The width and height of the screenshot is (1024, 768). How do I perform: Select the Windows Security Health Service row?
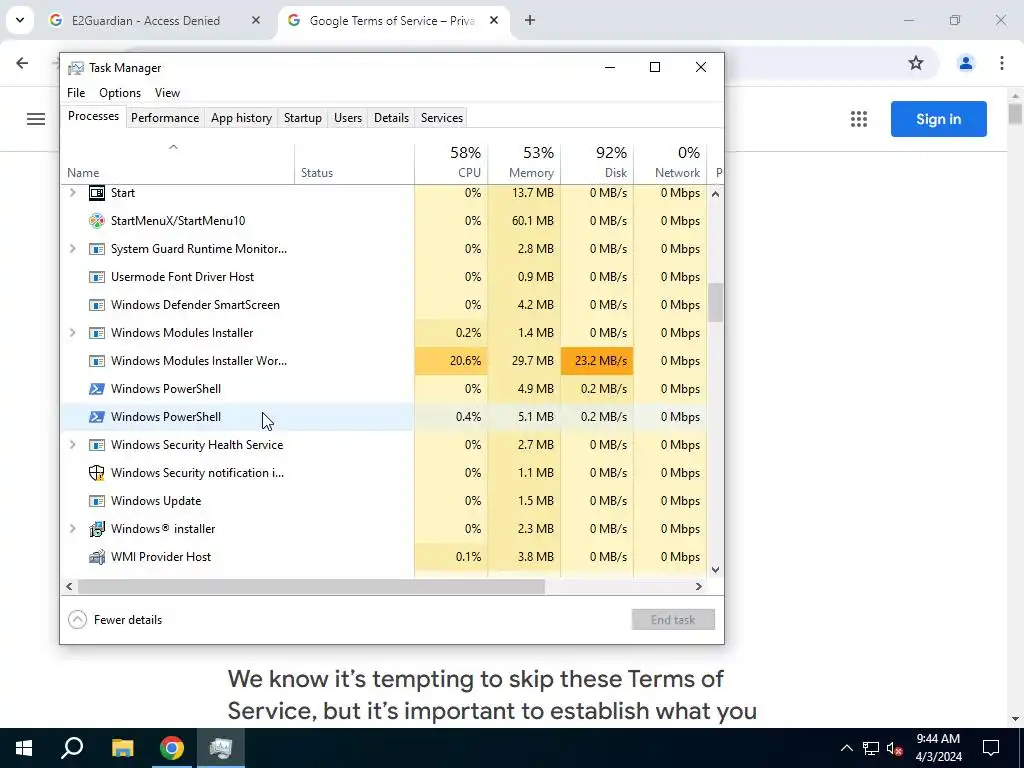pos(384,445)
